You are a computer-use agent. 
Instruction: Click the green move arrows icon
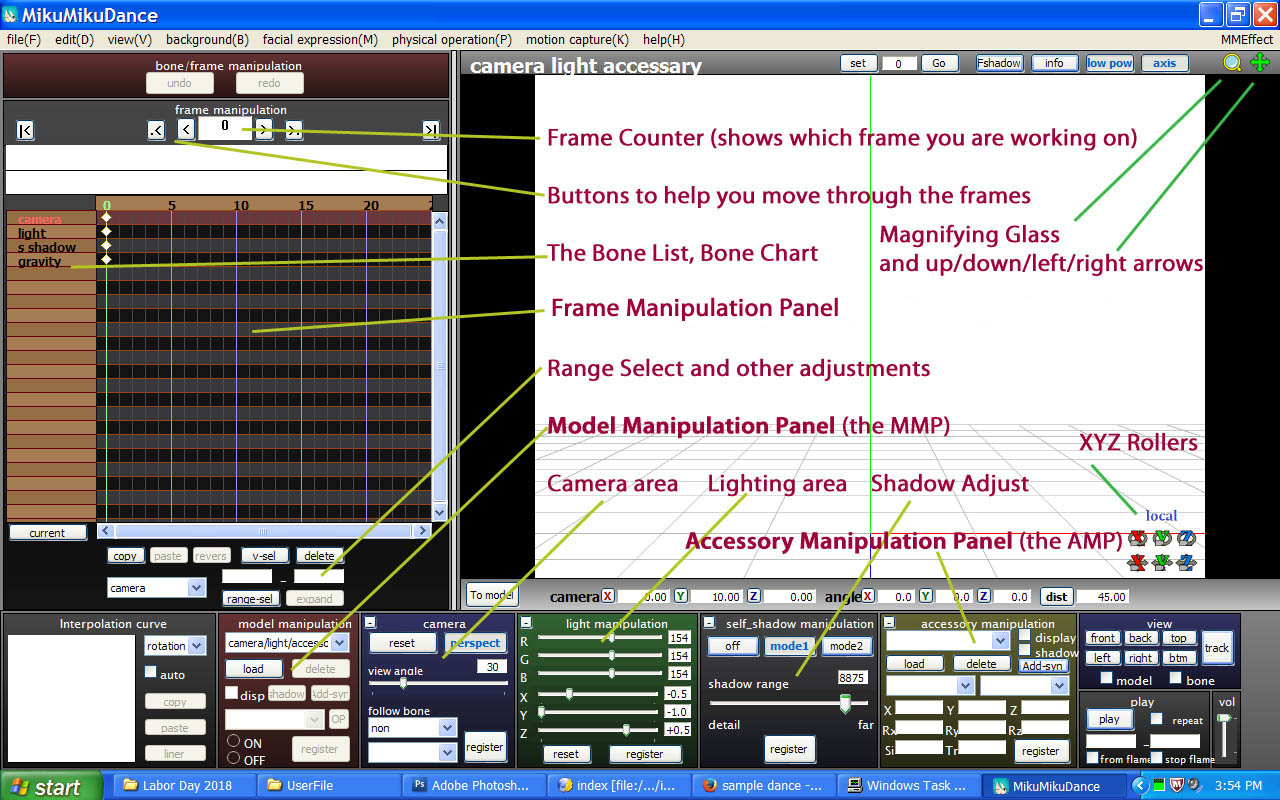tap(1260, 63)
